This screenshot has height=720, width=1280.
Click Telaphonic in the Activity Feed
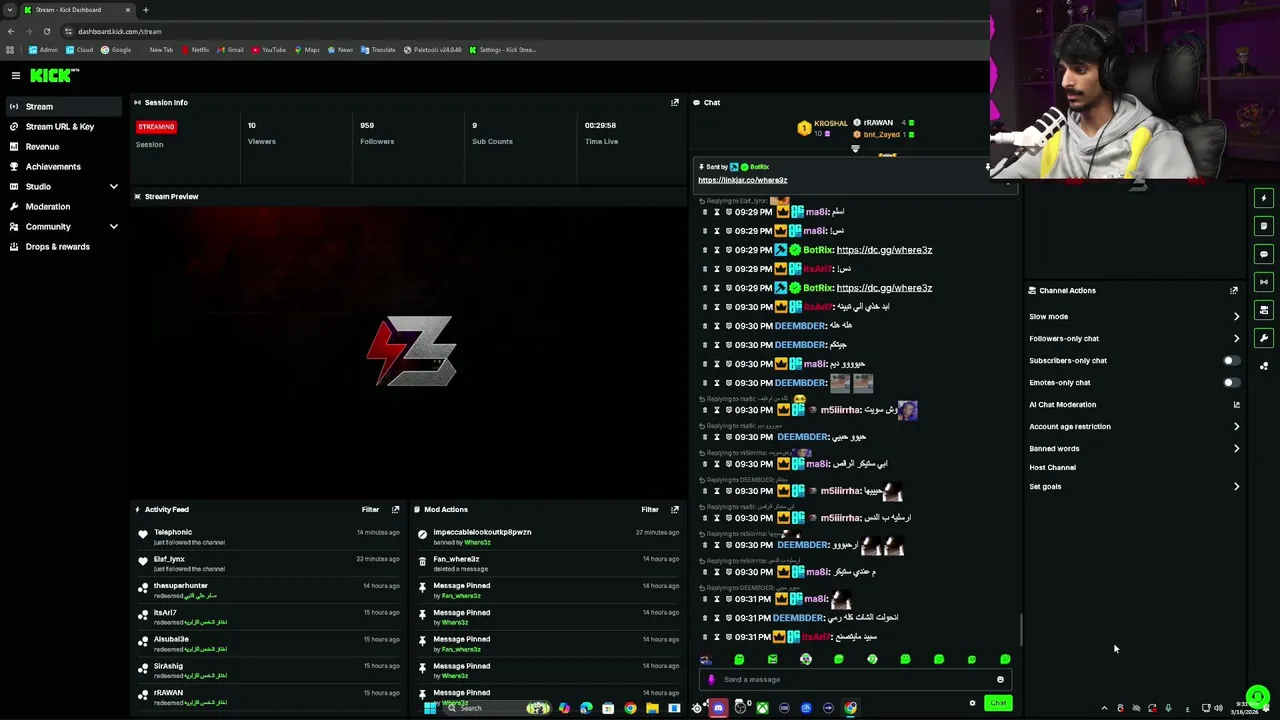(173, 532)
